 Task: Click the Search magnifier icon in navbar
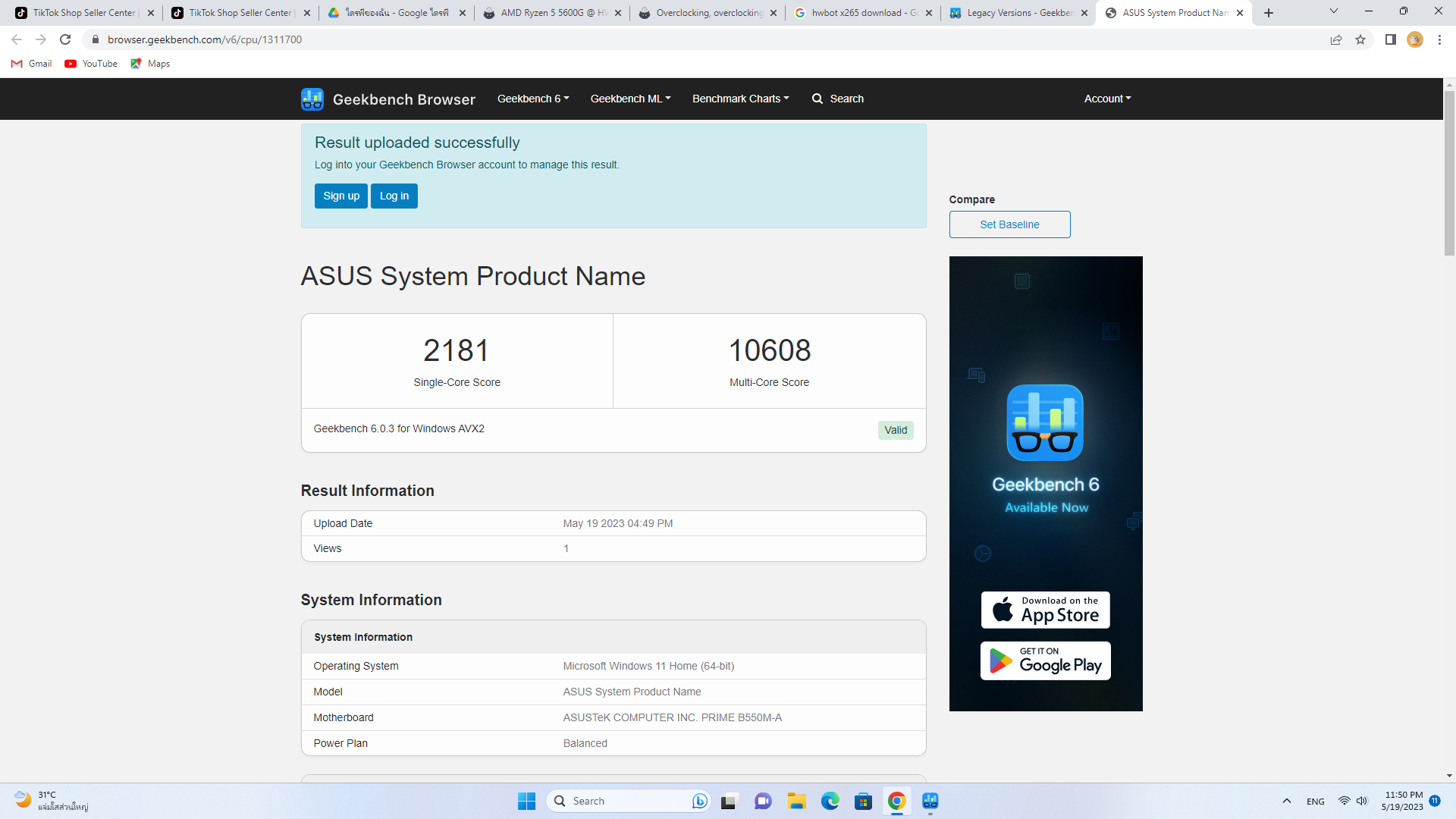coord(817,99)
